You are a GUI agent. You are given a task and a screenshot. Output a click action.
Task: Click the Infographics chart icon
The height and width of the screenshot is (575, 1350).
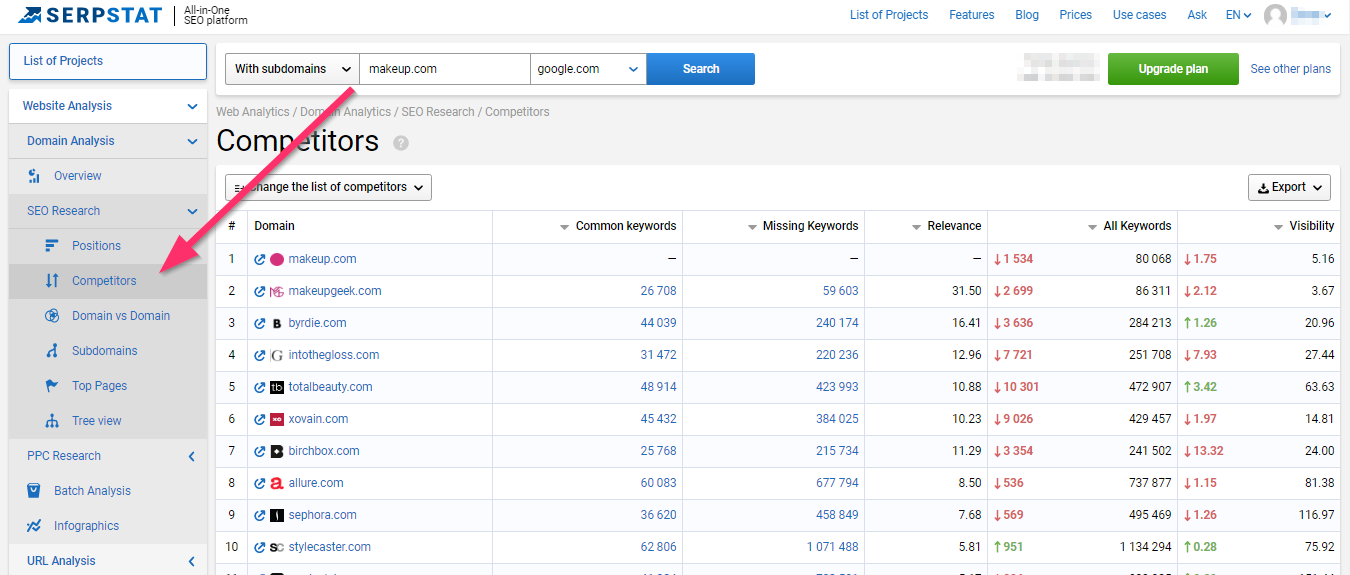point(35,526)
